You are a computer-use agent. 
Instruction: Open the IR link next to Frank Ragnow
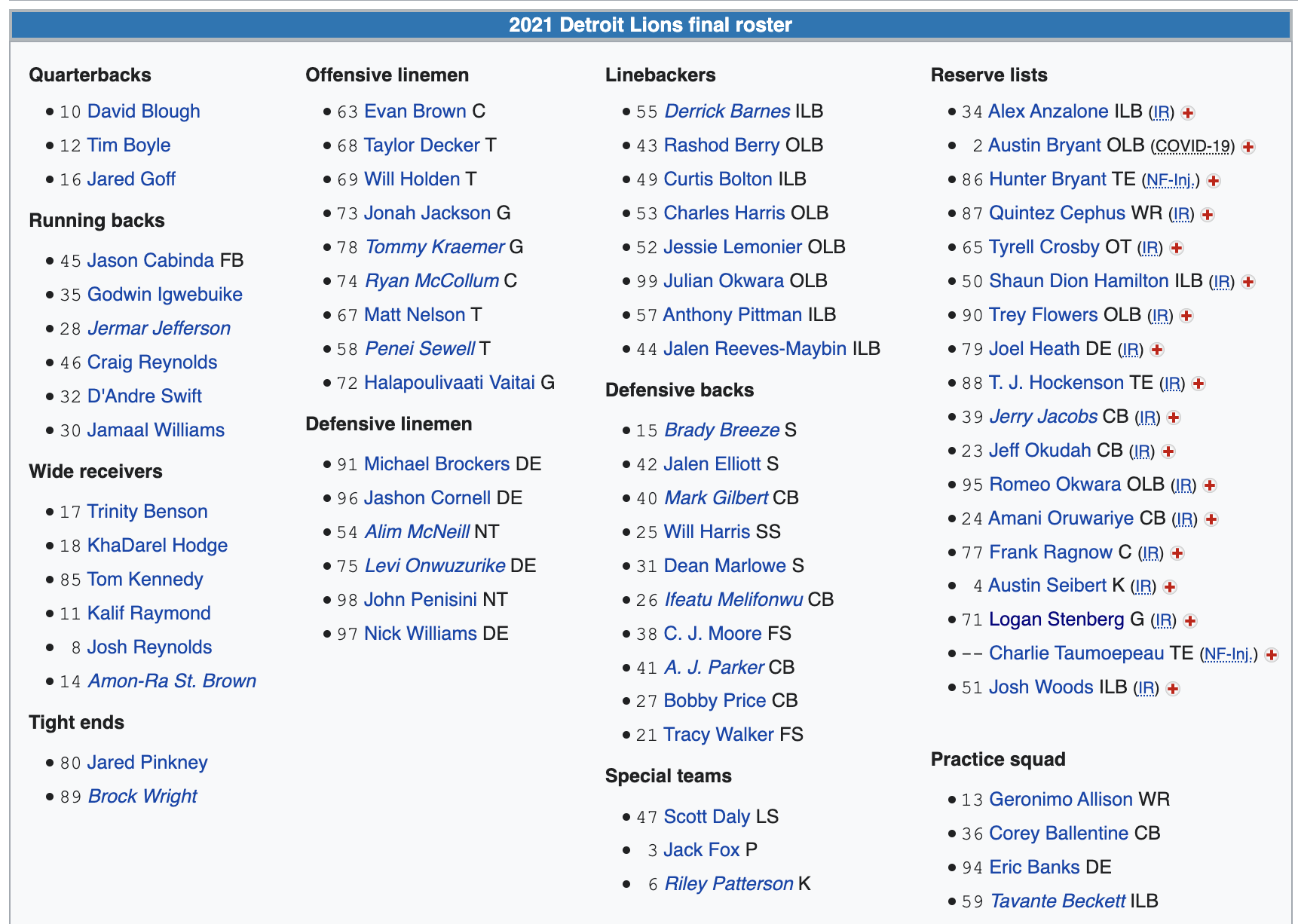click(x=1151, y=552)
